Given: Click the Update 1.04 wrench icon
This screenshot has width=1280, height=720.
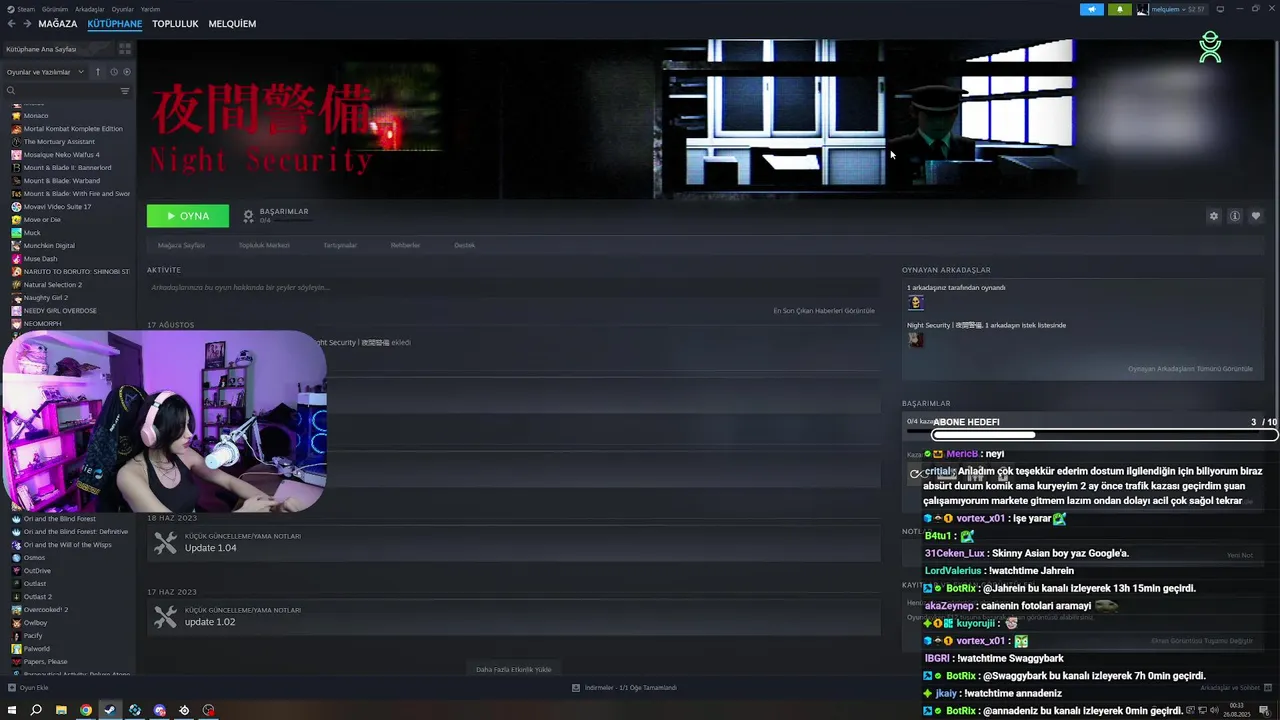Looking at the screenshot, I should click(x=166, y=543).
